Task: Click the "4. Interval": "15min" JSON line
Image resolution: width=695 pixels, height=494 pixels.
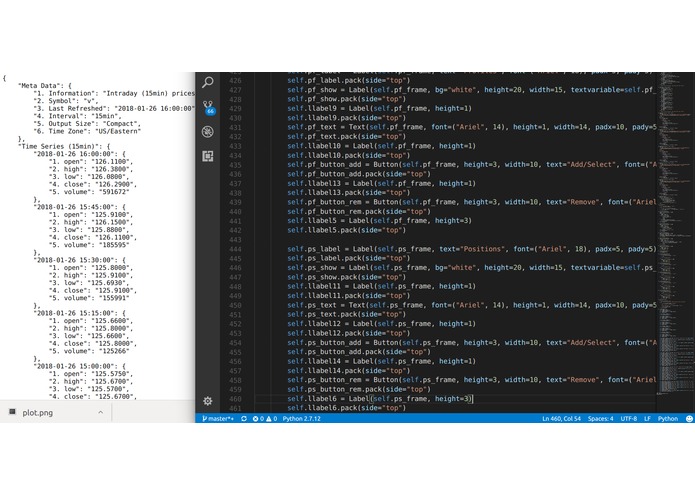Action: tap(77, 116)
